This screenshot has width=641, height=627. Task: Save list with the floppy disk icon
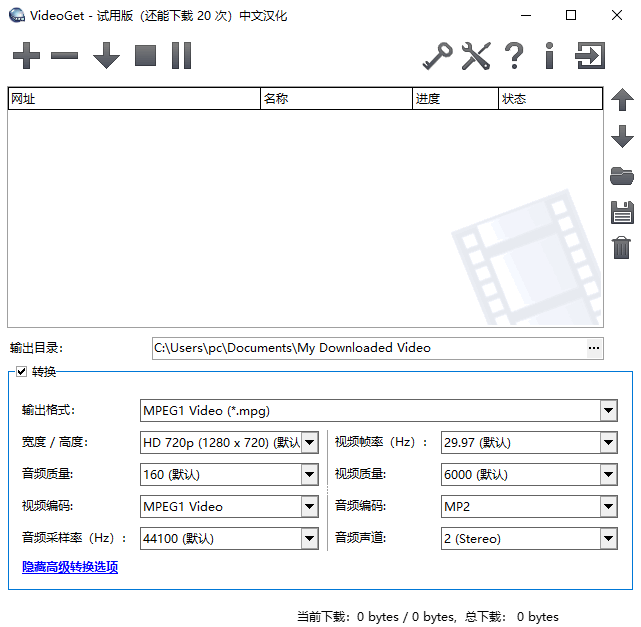622,213
